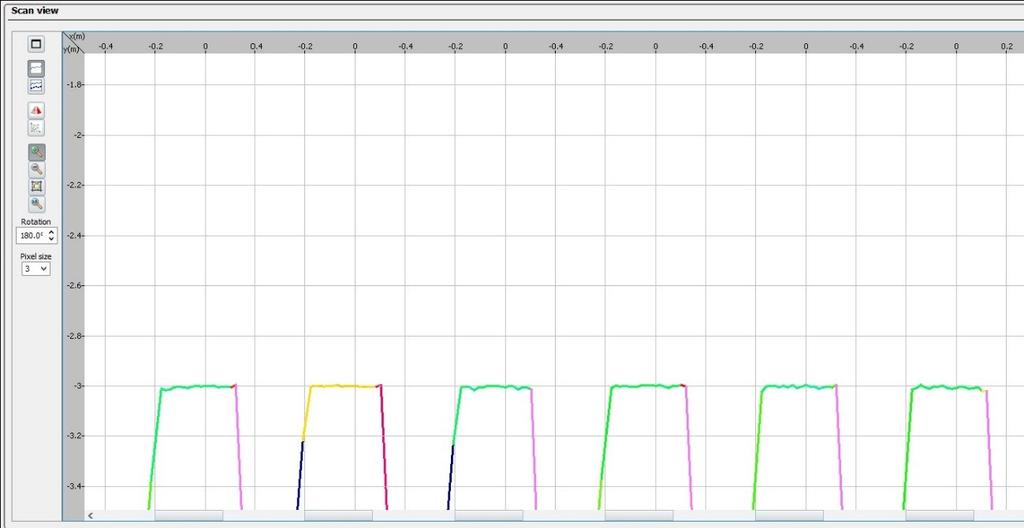Select the multi-line scan display mode
This screenshot has width=1024, height=528.
[37, 86]
